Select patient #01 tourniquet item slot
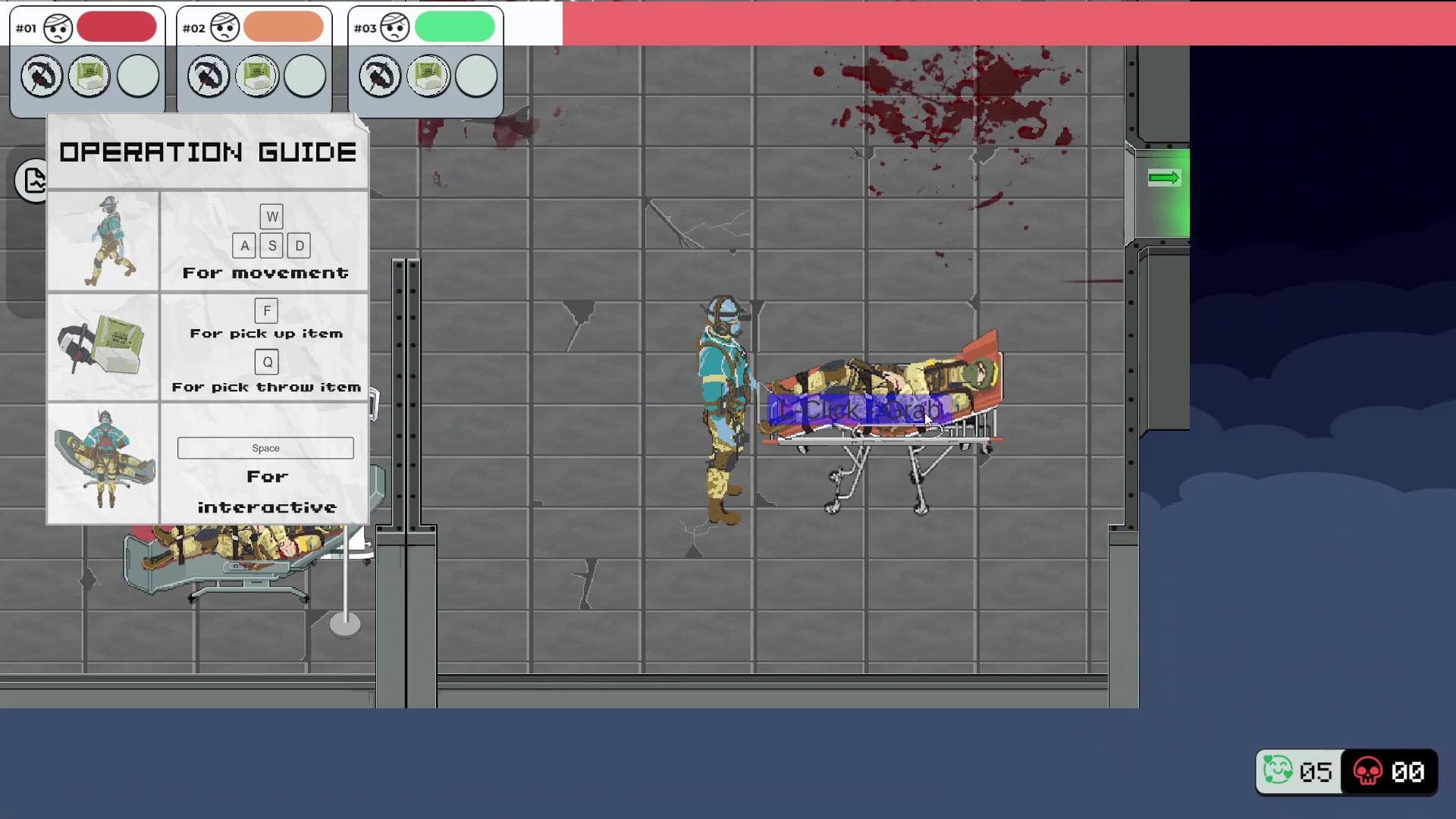The height and width of the screenshot is (819, 1456). tap(42, 76)
